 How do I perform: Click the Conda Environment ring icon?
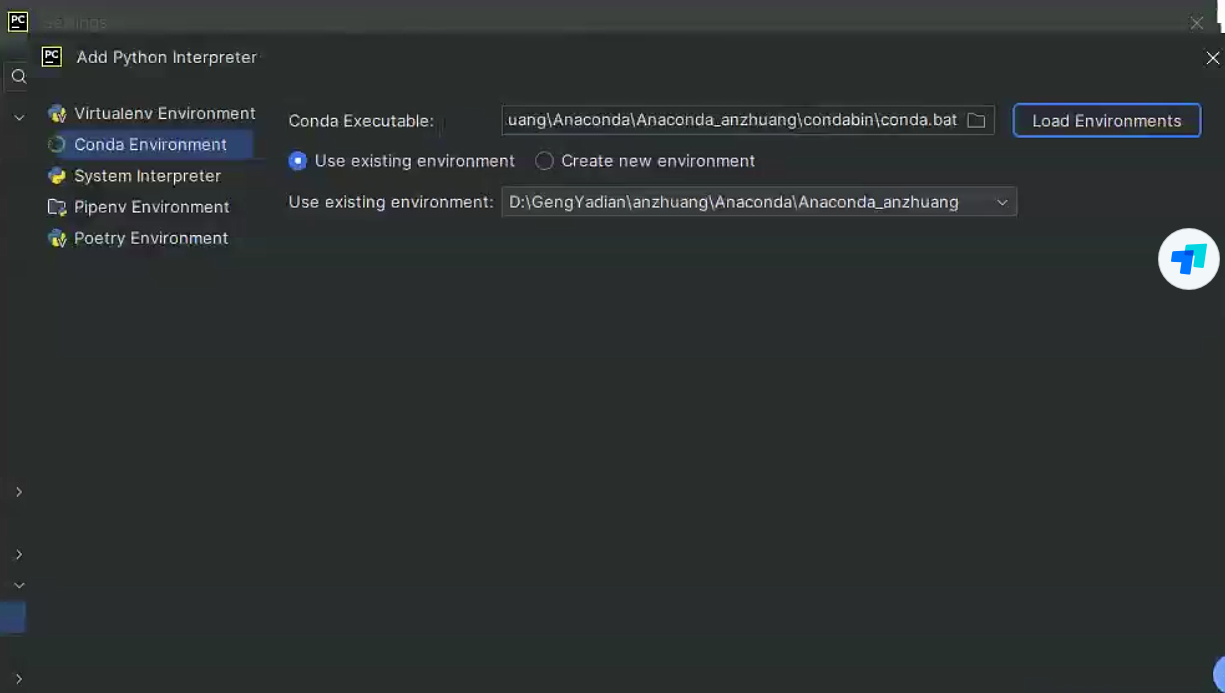point(57,145)
